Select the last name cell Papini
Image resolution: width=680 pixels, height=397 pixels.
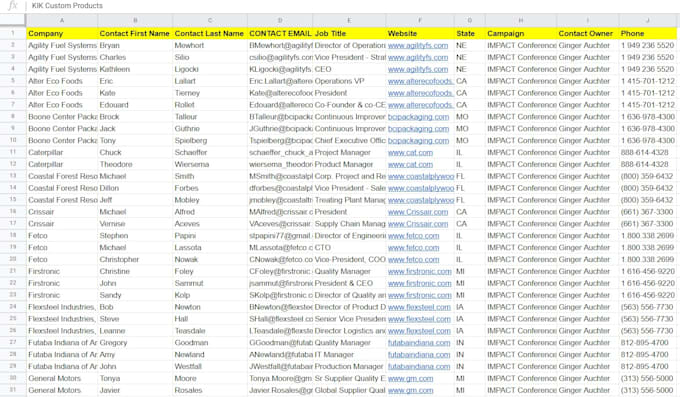click(x=210, y=236)
